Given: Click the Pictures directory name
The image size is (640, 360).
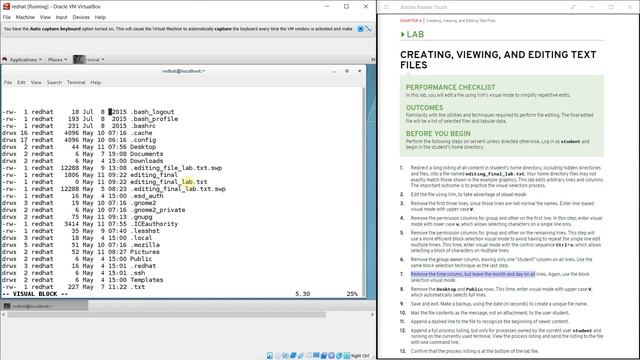Looking at the screenshot, I should click(145, 252).
